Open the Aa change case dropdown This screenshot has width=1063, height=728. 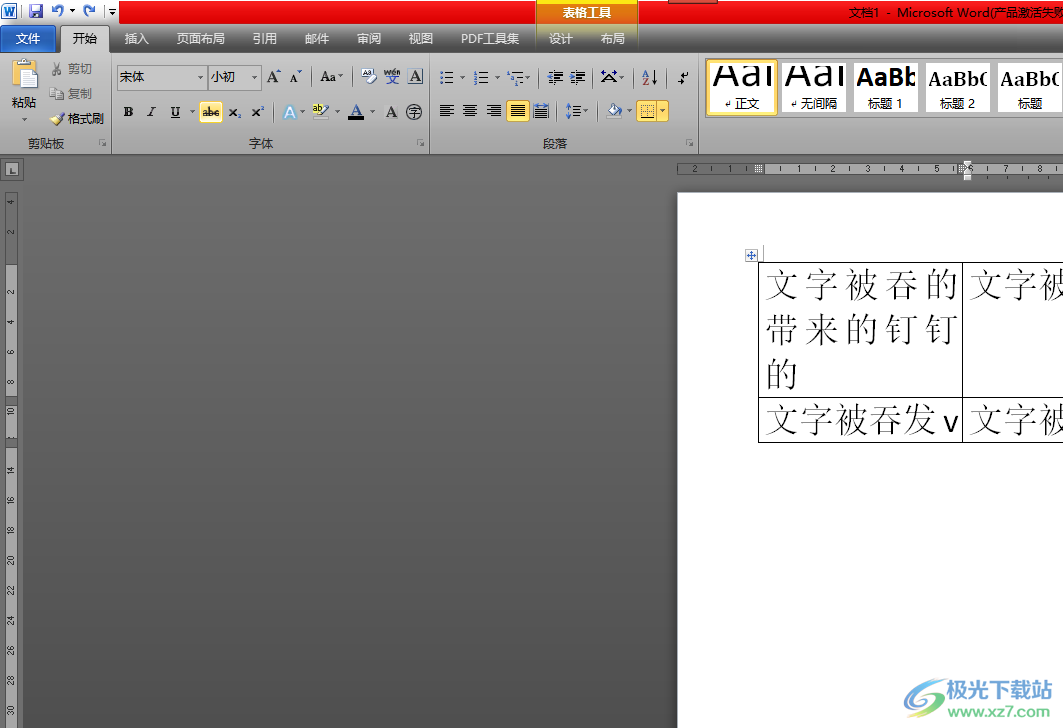331,77
